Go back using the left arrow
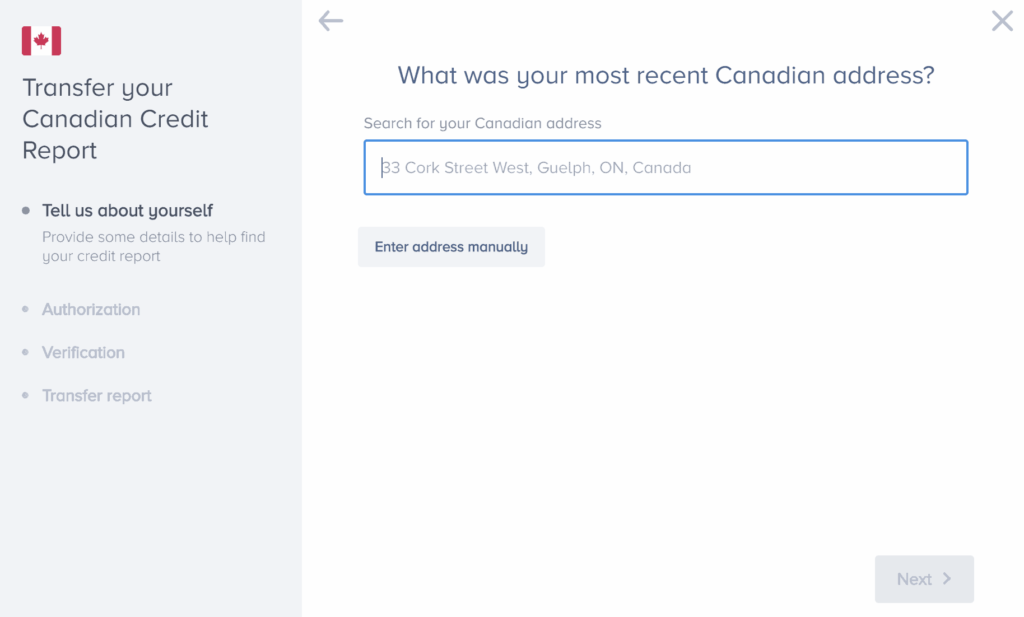 (x=330, y=21)
